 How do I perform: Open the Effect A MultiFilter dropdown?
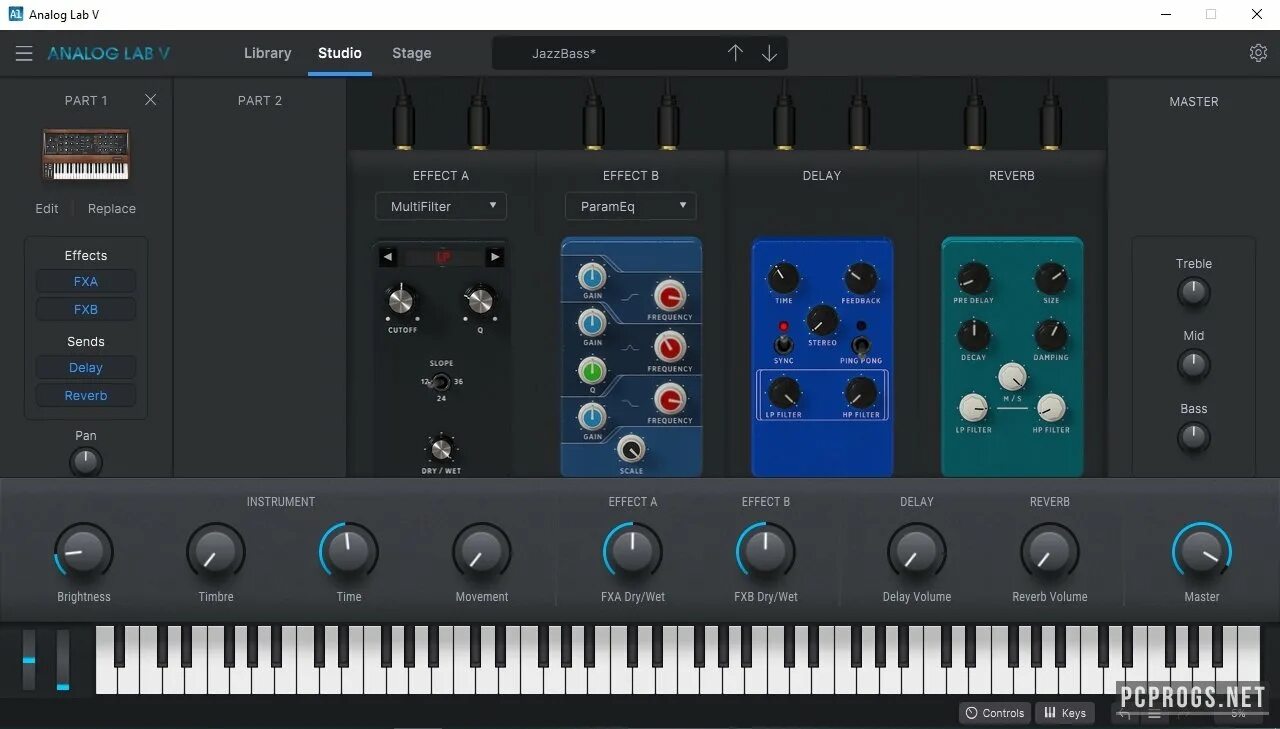pyautogui.click(x=441, y=206)
